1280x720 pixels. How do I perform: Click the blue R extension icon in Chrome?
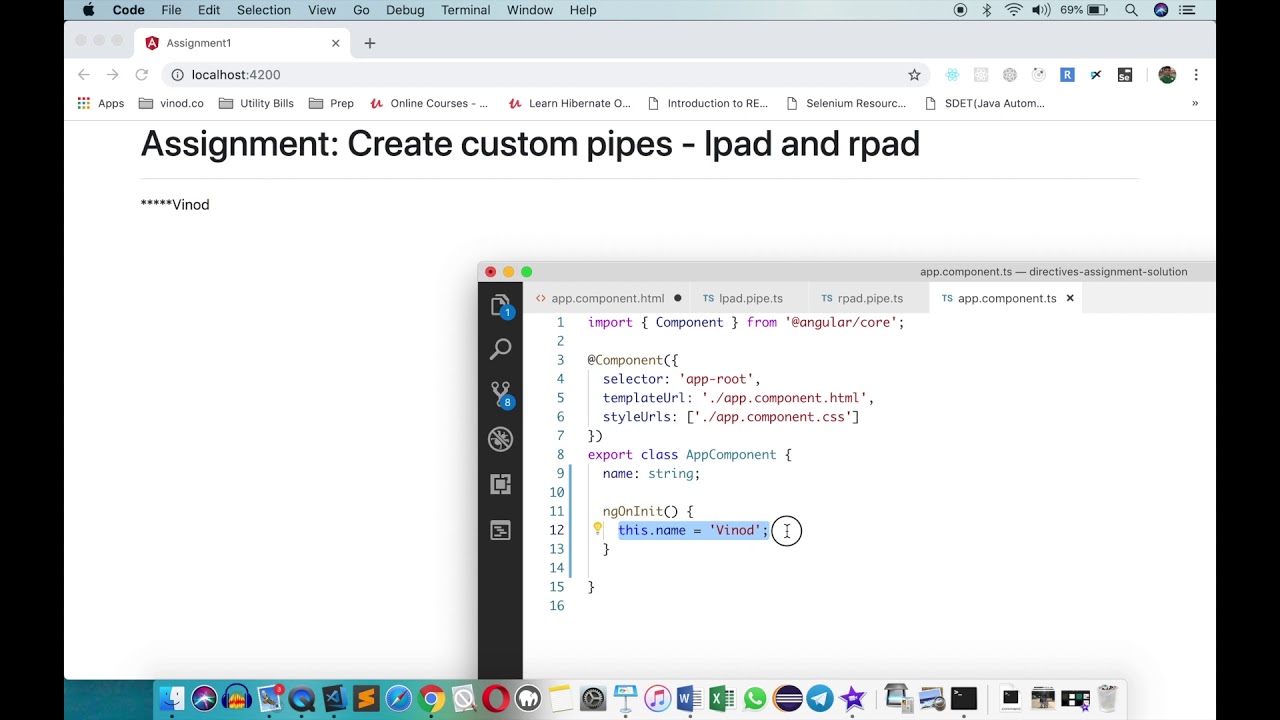[x=1067, y=75]
